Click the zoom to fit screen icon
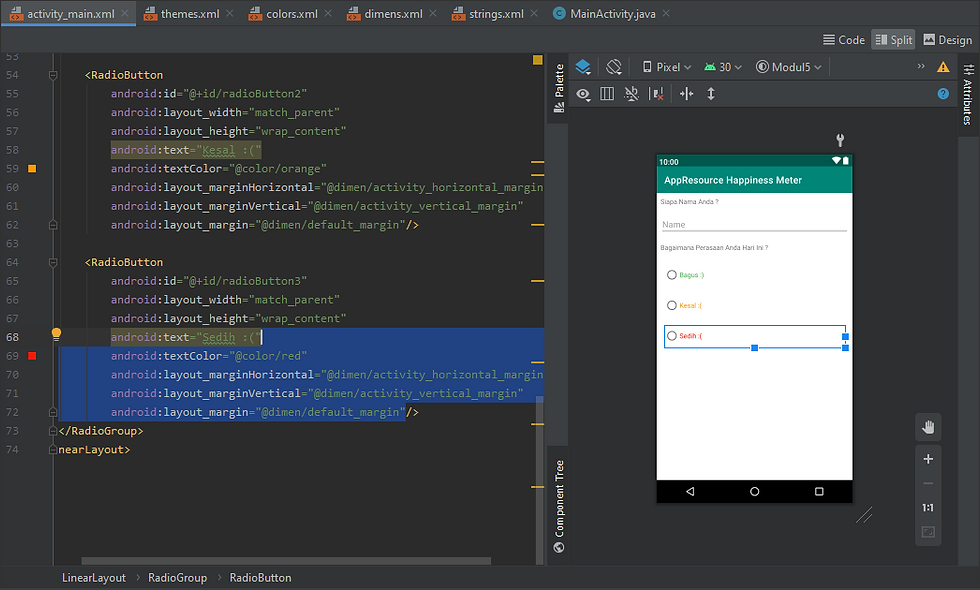This screenshot has height=590, width=980. click(928, 532)
